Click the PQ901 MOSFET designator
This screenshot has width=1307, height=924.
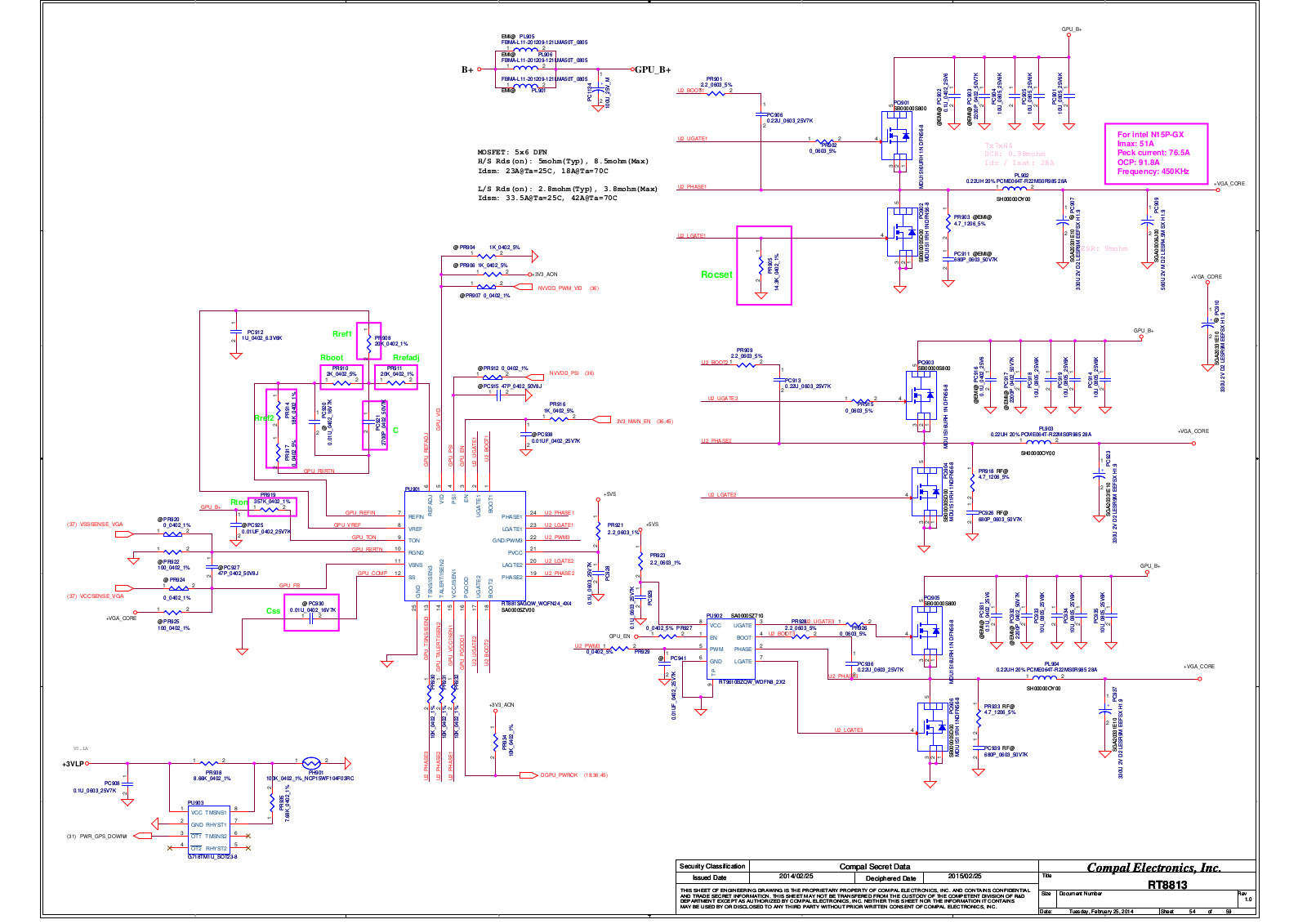tap(901, 103)
